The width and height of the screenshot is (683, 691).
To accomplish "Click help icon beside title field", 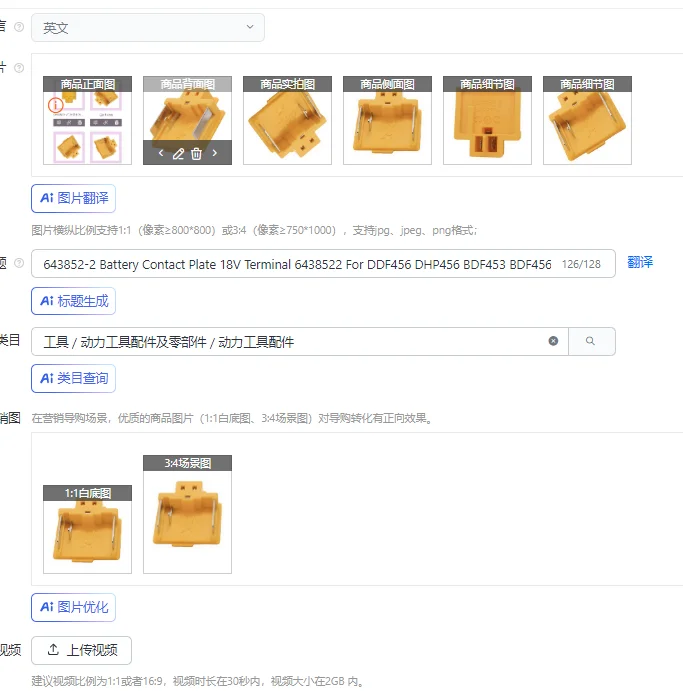I will (19, 263).
